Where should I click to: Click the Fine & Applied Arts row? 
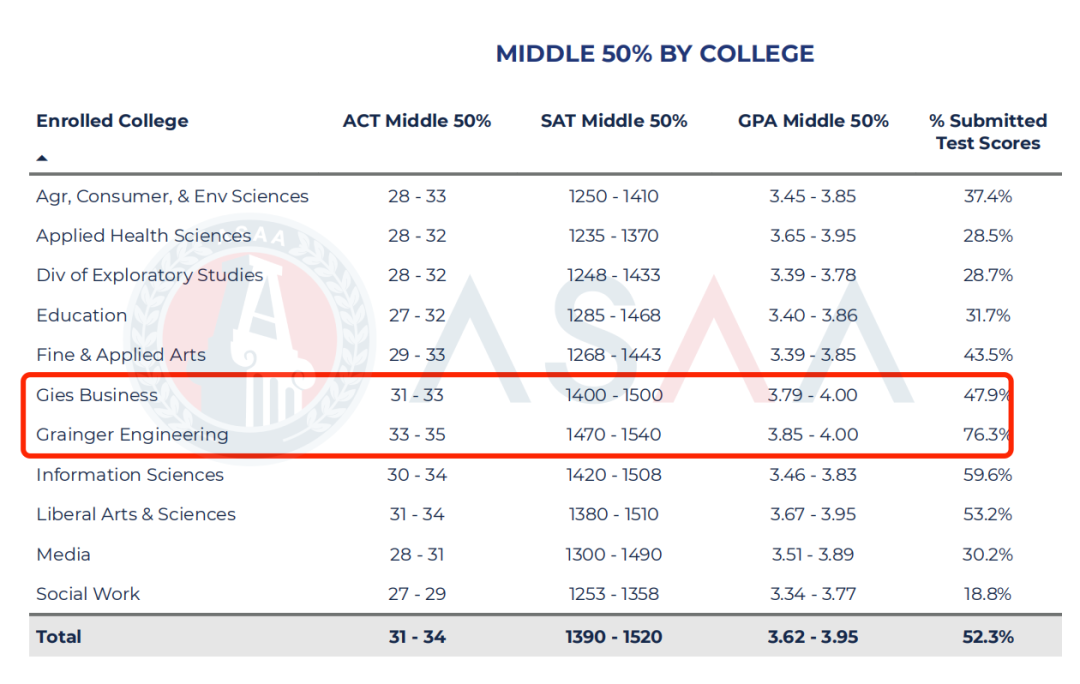coord(121,355)
